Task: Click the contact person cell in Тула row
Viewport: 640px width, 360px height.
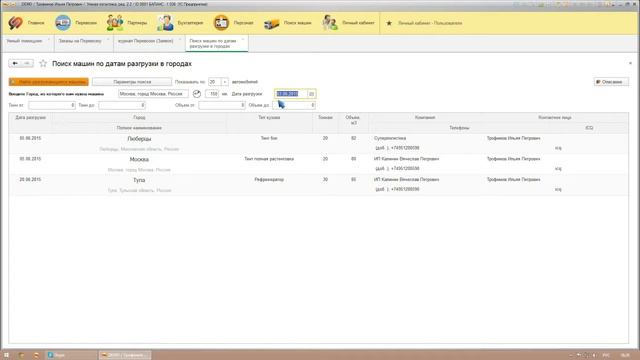Action: (513, 180)
